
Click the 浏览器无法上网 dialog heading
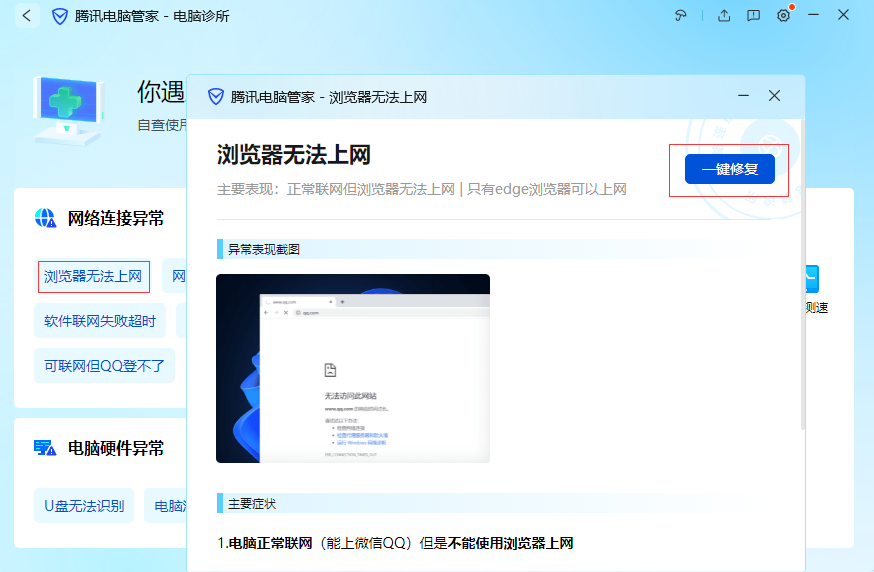[x=294, y=155]
